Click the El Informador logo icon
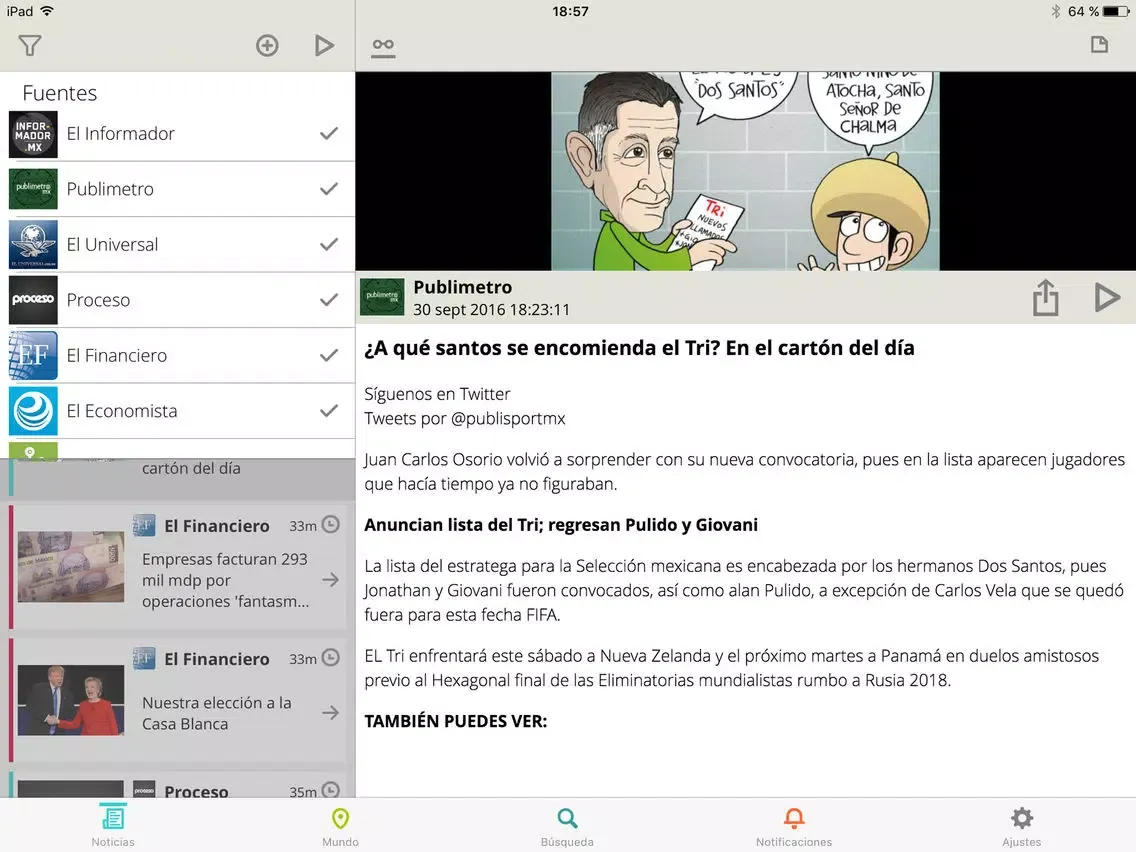Viewport: 1136px width, 852px height. pyautogui.click(x=33, y=134)
